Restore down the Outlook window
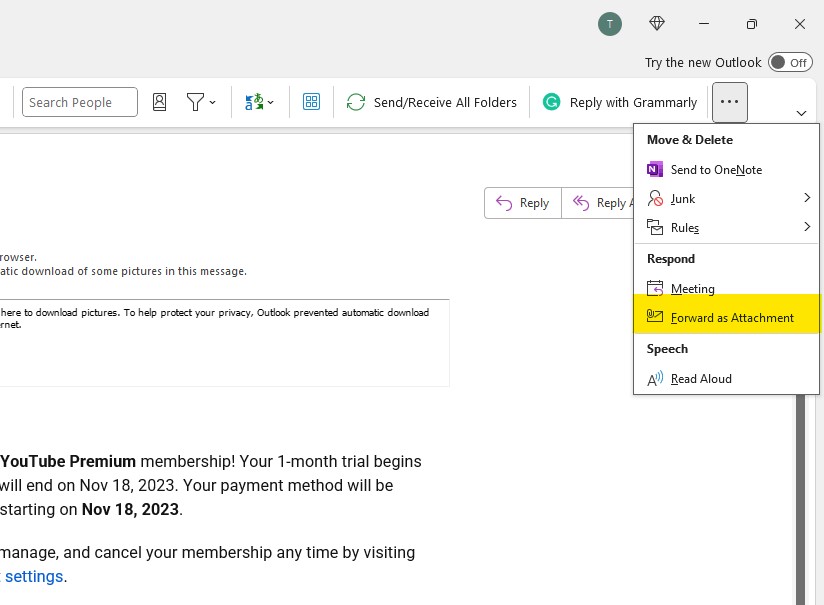 pos(752,24)
